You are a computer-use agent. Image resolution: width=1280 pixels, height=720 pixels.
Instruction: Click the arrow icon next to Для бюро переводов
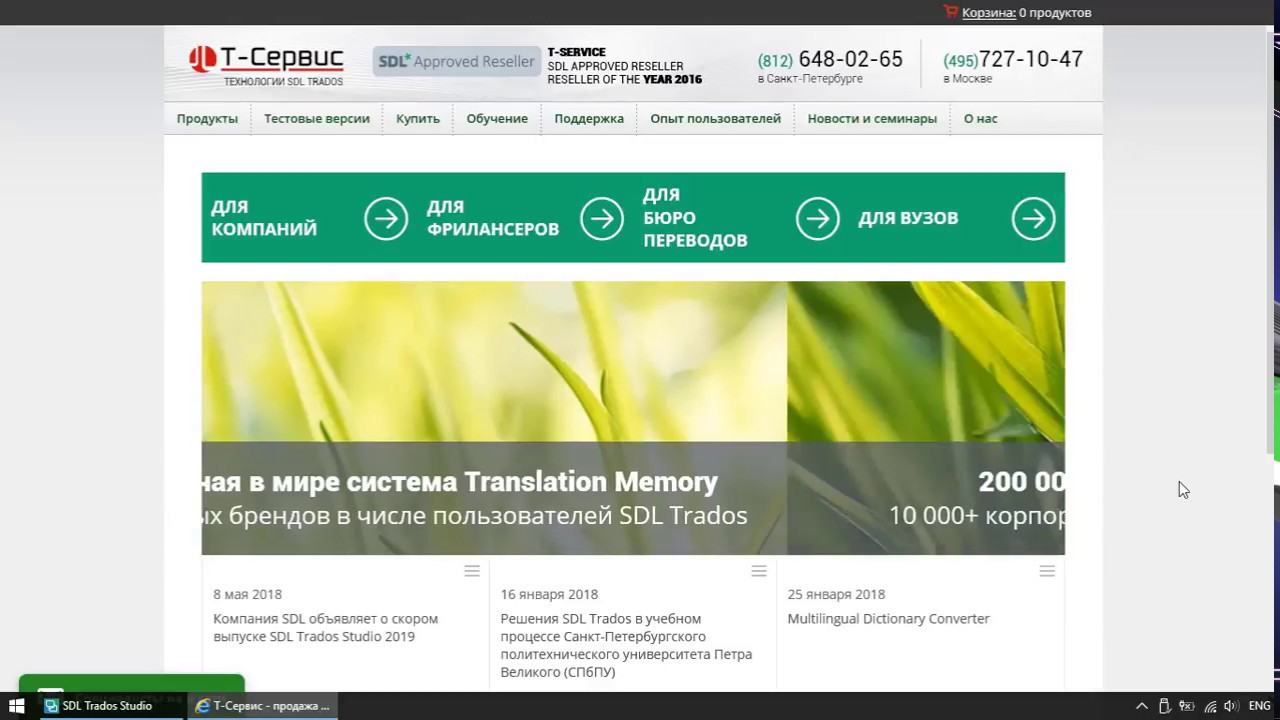[x=818, y=218]
